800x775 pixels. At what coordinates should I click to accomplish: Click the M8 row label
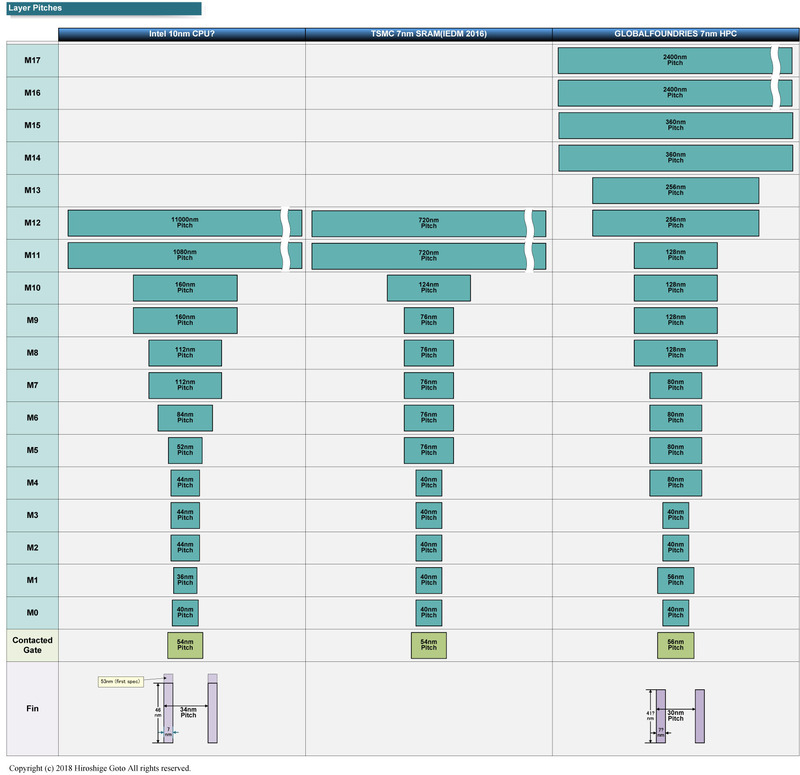[x=32, y=353]
